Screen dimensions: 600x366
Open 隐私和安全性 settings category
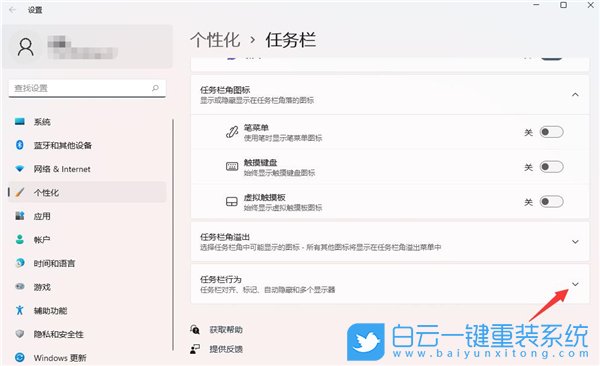[x=87, y=334]
